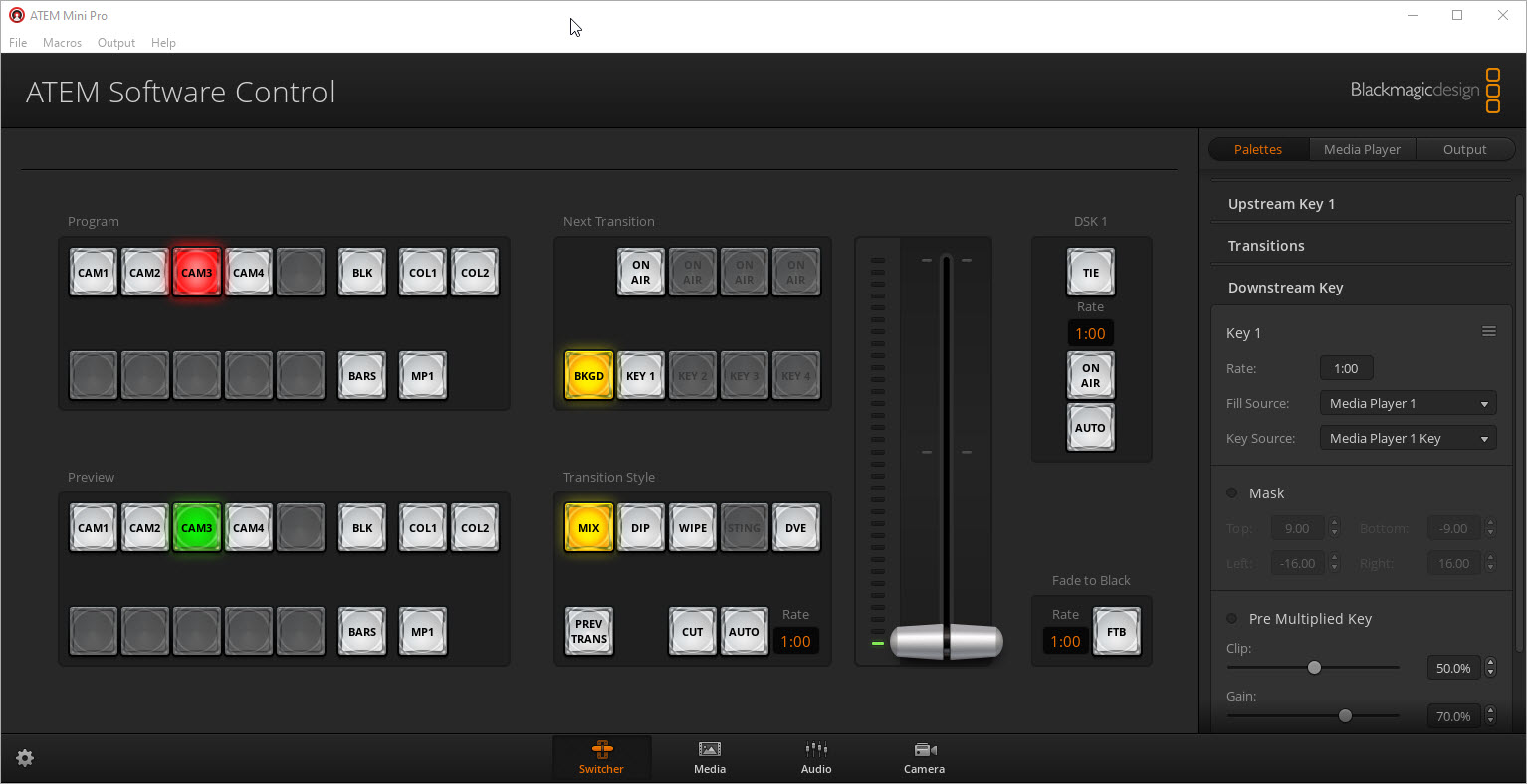
Task: Select BLK on the Preview bus
Action: (362, 528)
